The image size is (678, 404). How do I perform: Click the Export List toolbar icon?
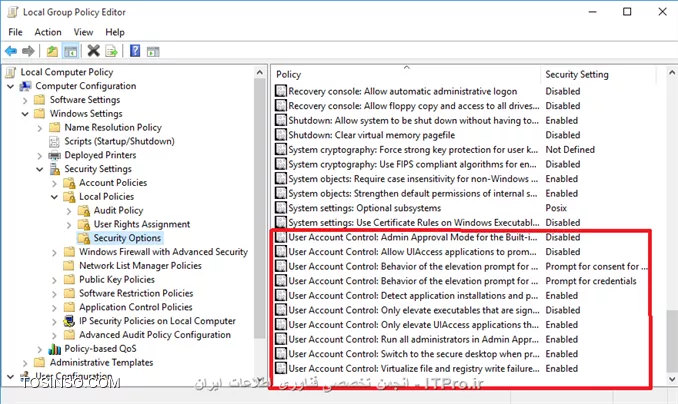coord(112,51)
